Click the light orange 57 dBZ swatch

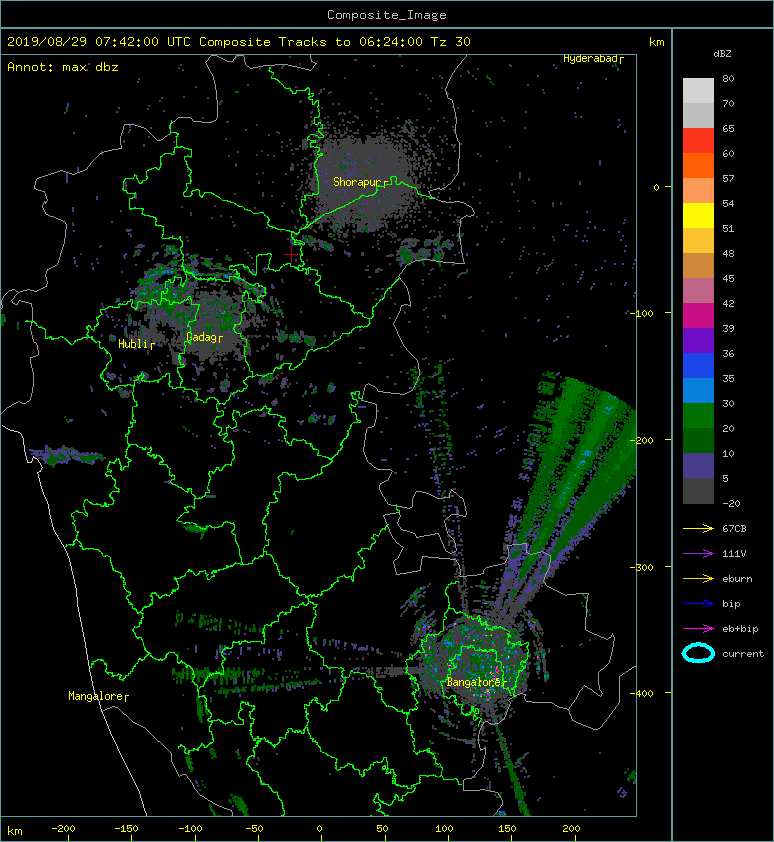pos(698,191)
